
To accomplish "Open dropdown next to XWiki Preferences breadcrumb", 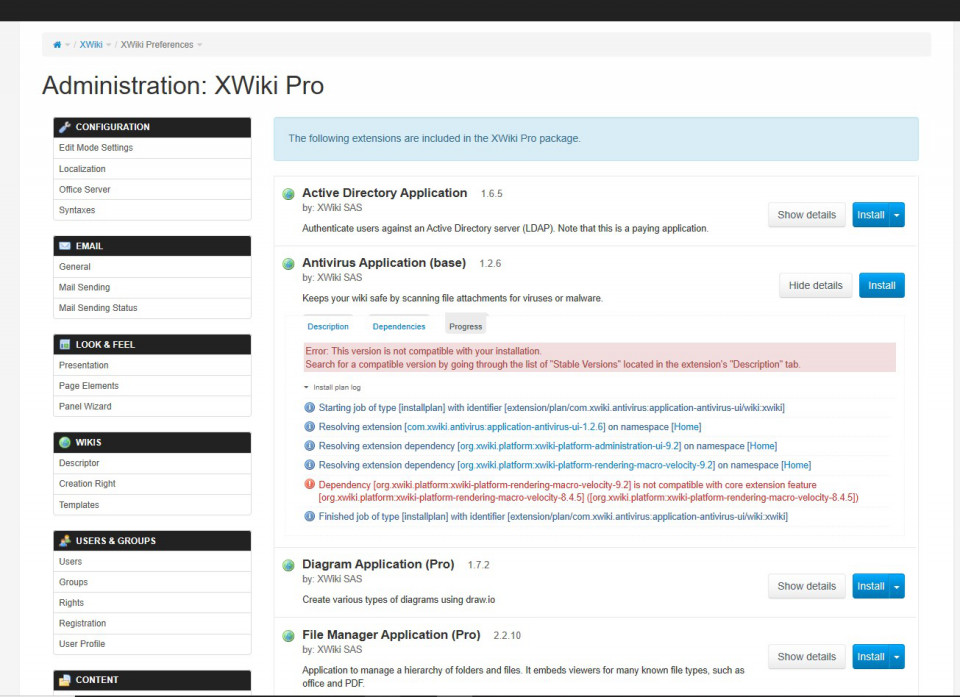I will (x=200, y=45).
